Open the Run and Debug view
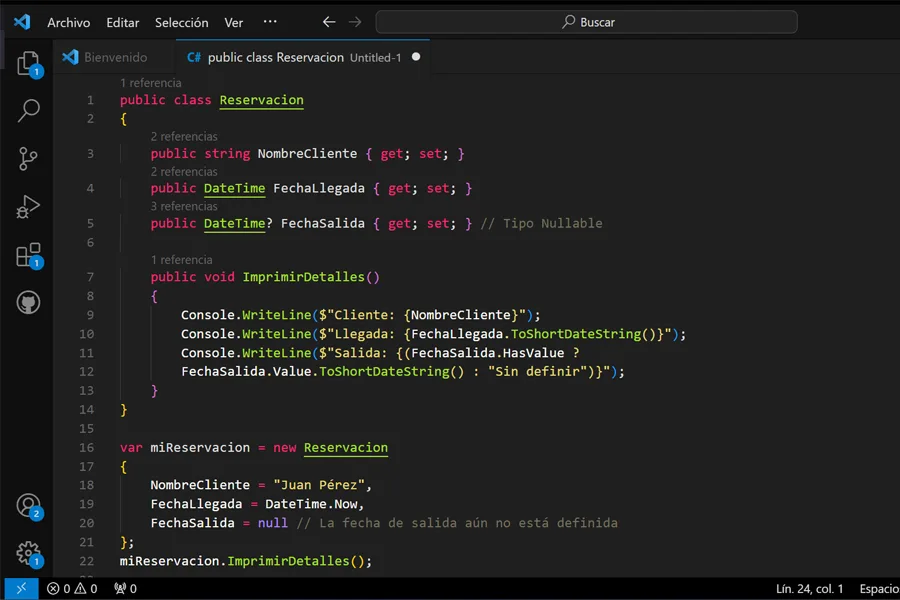Screen dimensions: 900x600 28,207
